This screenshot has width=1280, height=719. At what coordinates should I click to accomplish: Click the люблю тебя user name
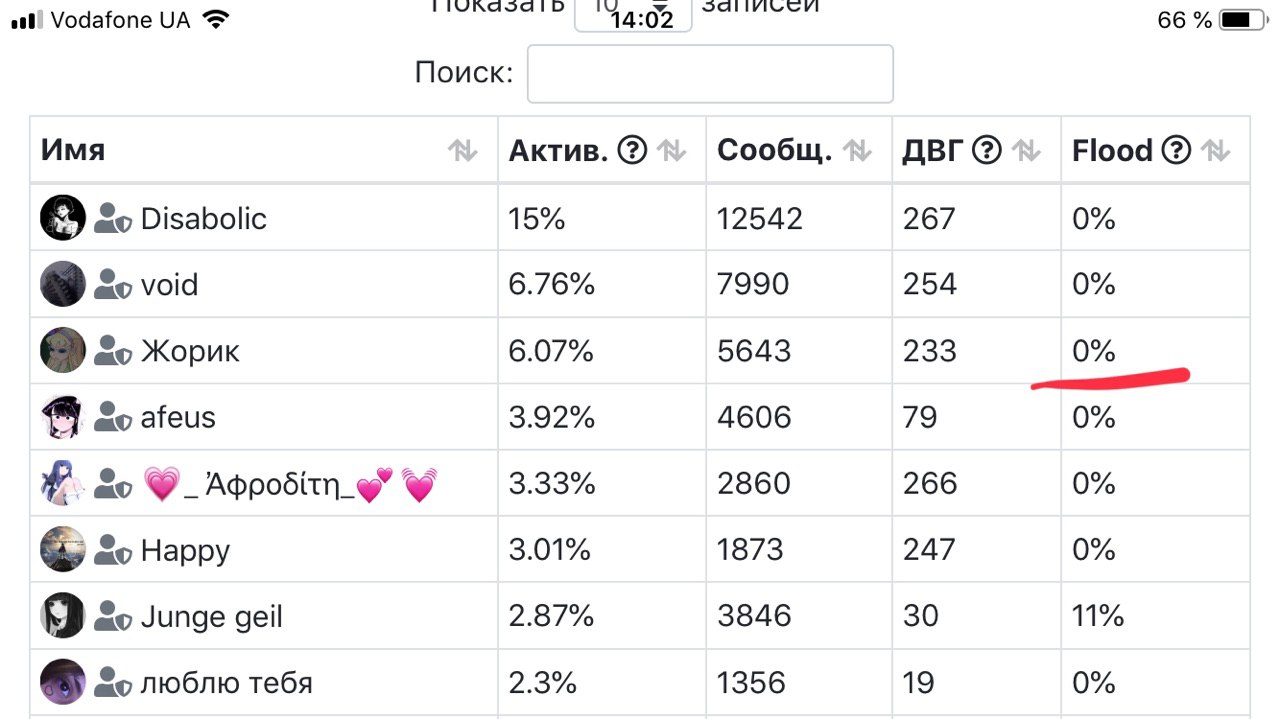coord(226,683)
